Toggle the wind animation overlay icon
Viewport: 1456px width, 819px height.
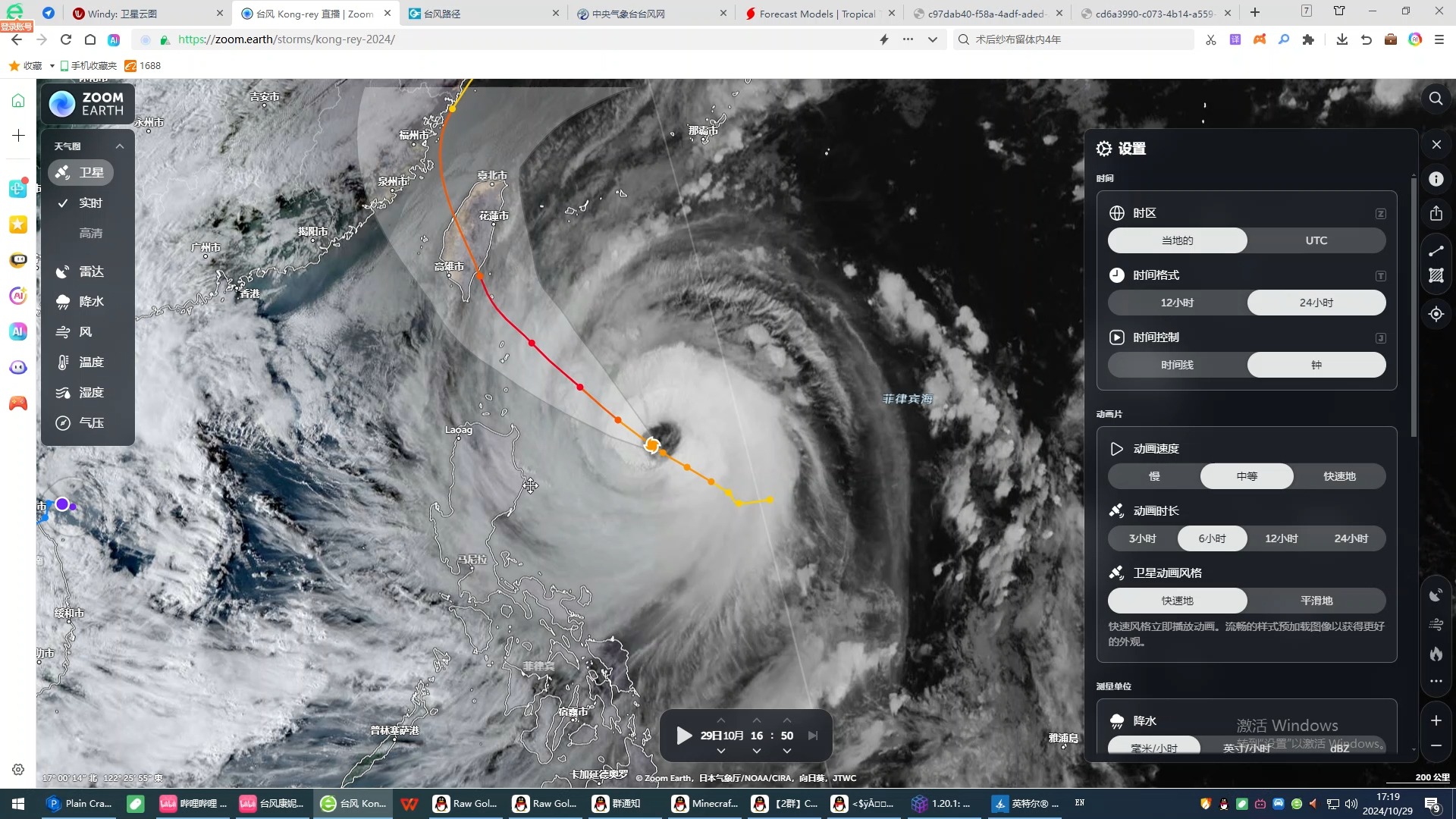click(x=1436, y=624)
